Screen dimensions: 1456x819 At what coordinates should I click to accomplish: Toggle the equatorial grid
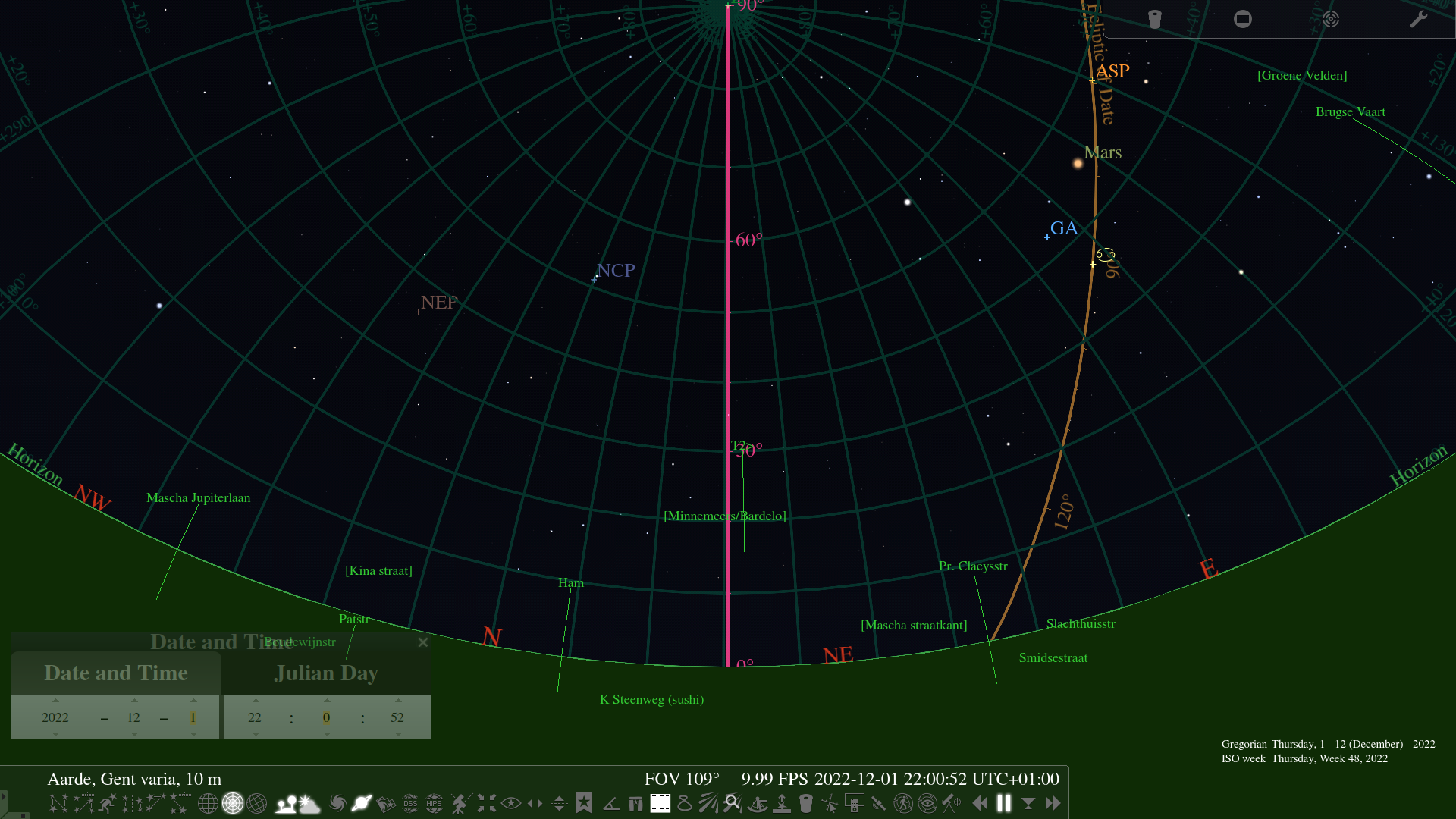(209, 802)
